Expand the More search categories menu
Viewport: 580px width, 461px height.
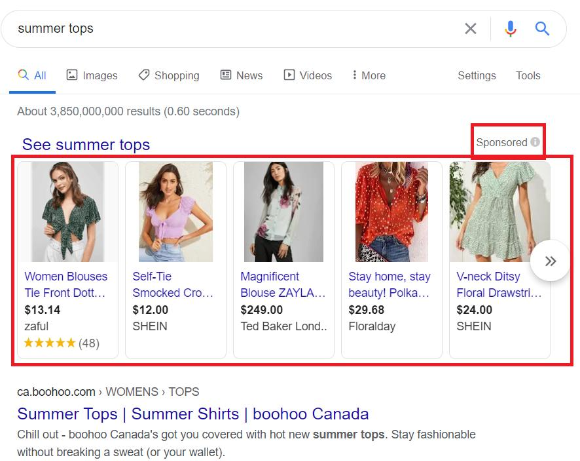coord(369,75)
